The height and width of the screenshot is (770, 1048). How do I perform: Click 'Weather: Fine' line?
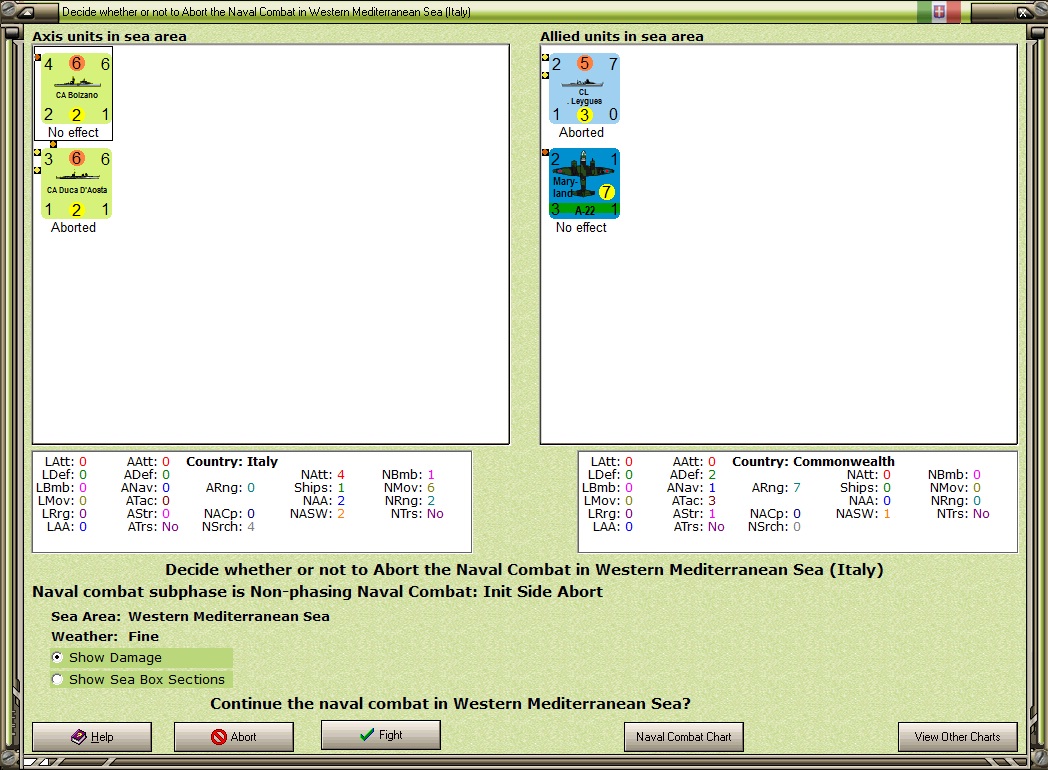pyautogui.click(x=105, y=636)
